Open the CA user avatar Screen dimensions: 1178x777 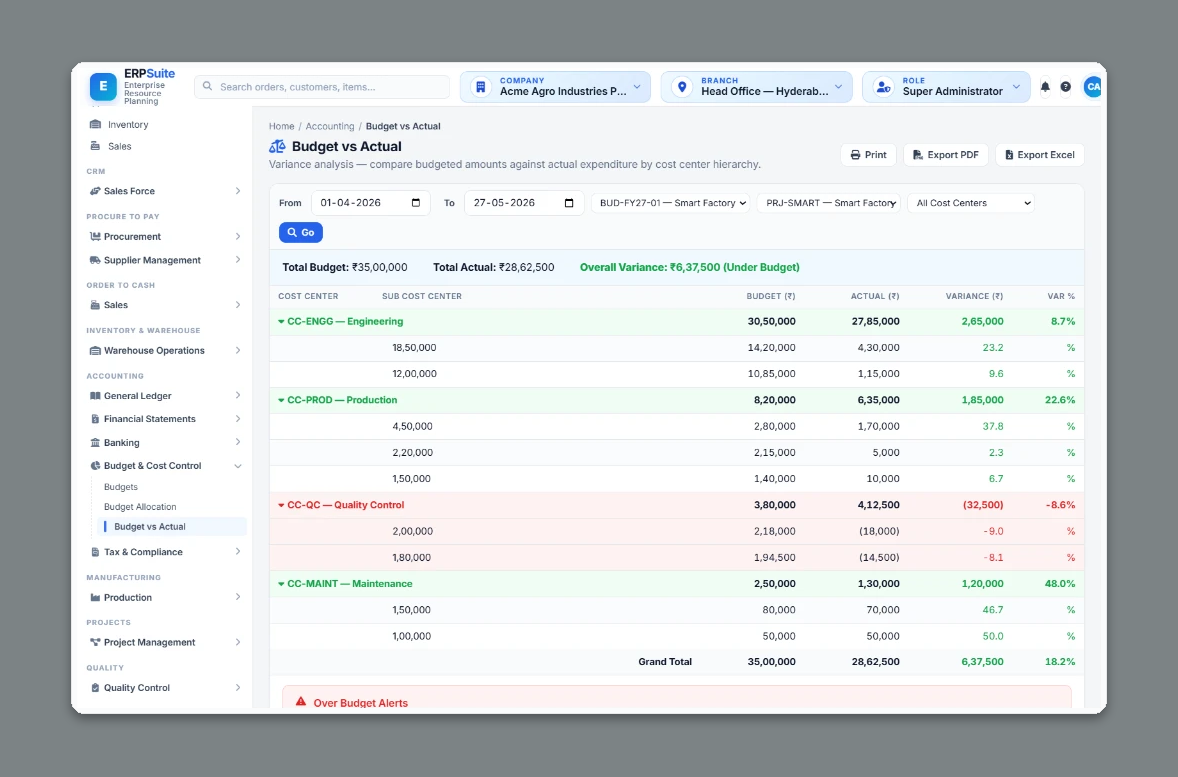tap(1092, 87)
